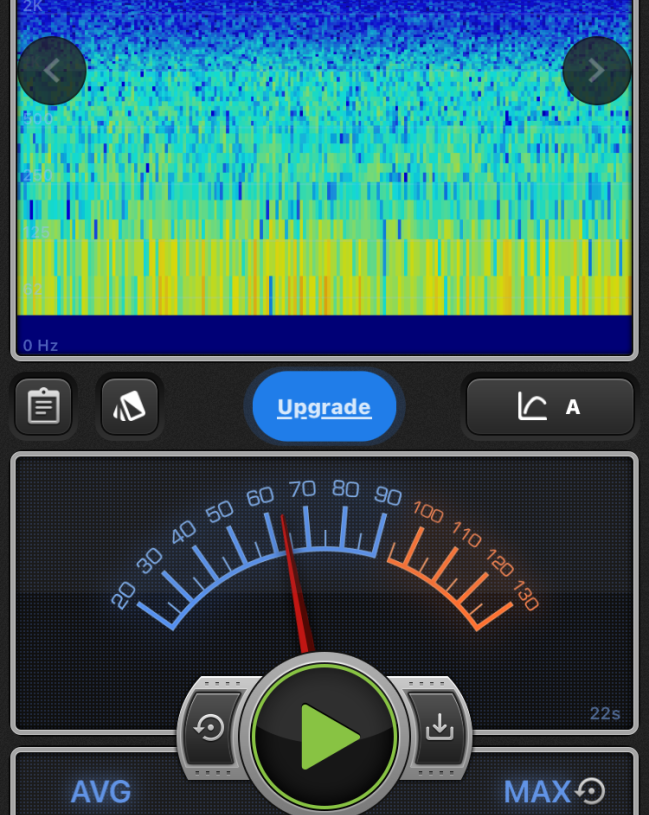
Task: Tap the 0 Hz axis label
Action: [41, 345]
